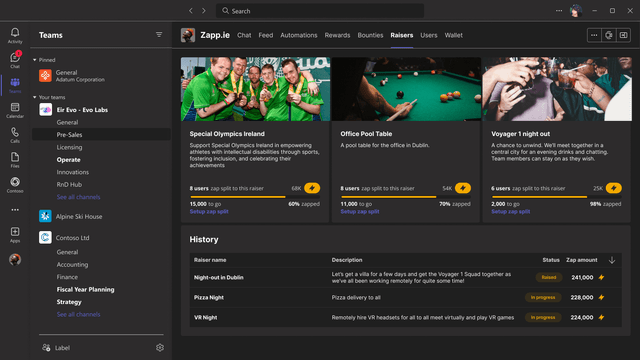Open the Activity bell icon

(x=15, y=35)
